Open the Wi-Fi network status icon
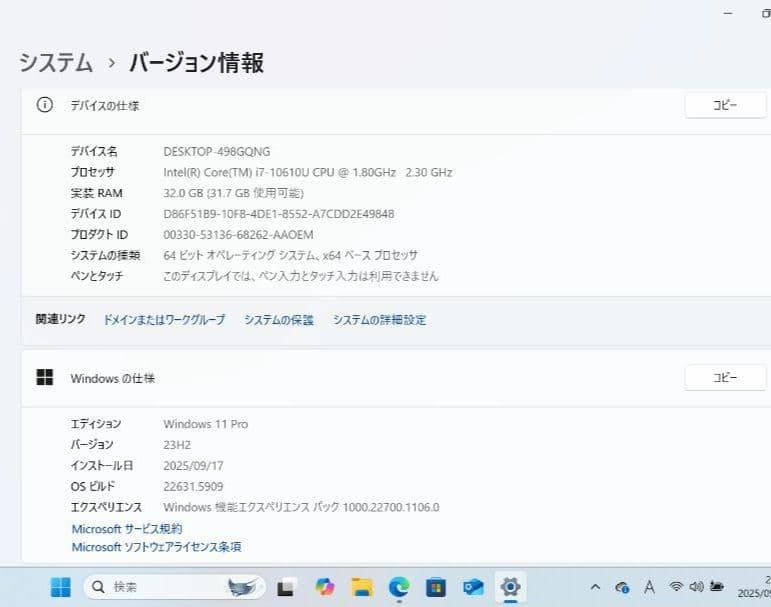The height and width of the screenshot is (607, 771). coord(677,587)
